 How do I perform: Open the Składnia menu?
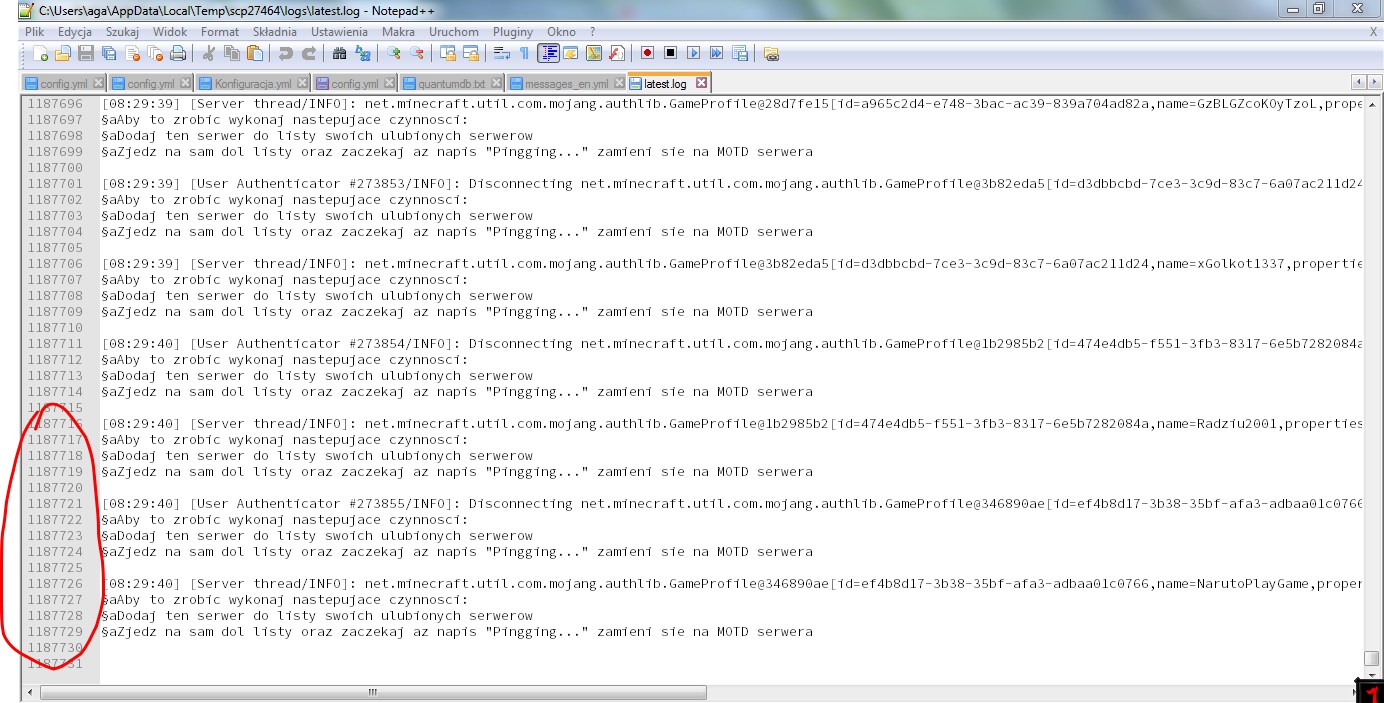pos(273,33)
